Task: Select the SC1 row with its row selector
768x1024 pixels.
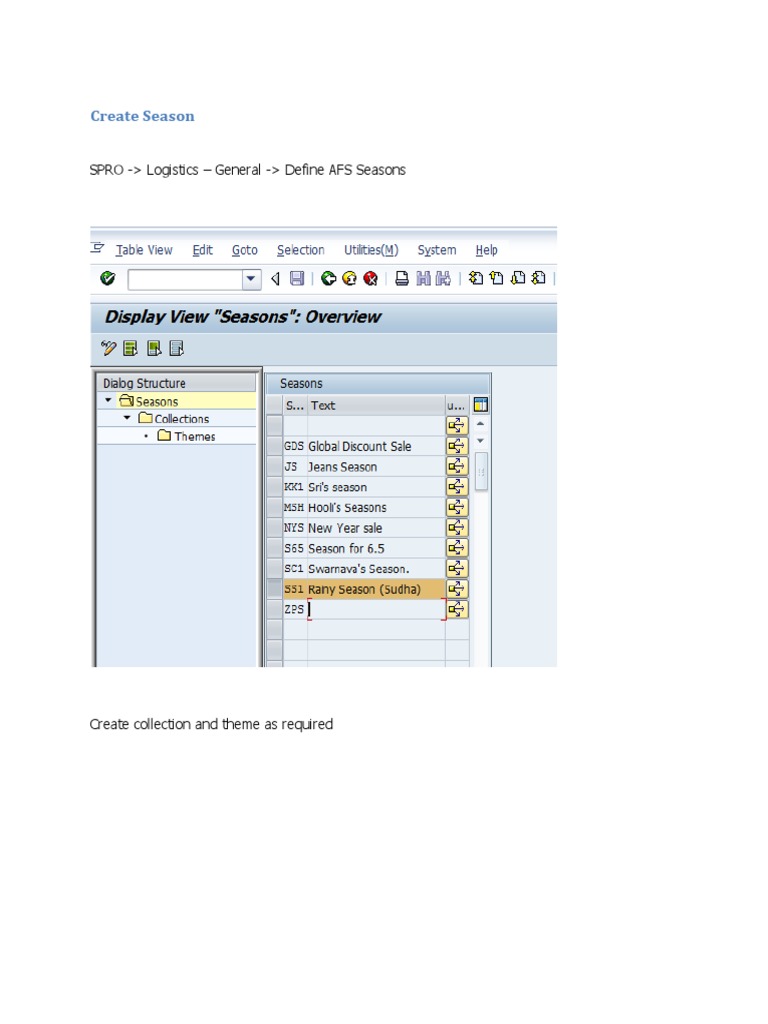Action: 274,568
